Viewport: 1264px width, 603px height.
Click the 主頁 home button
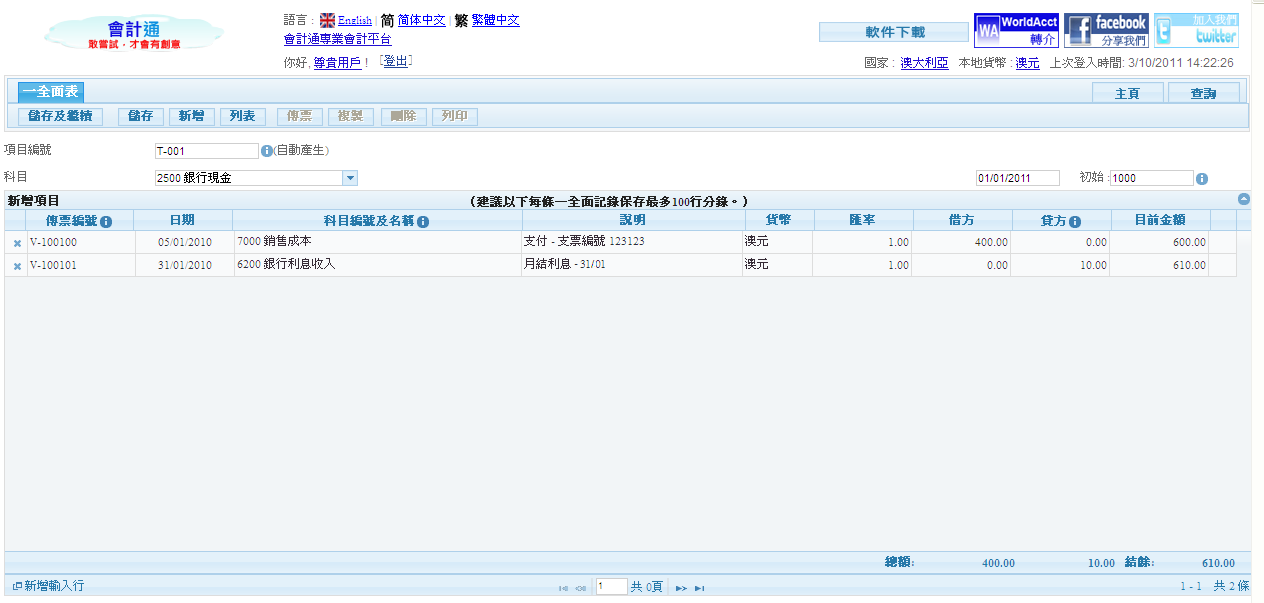pos(1128,93)
